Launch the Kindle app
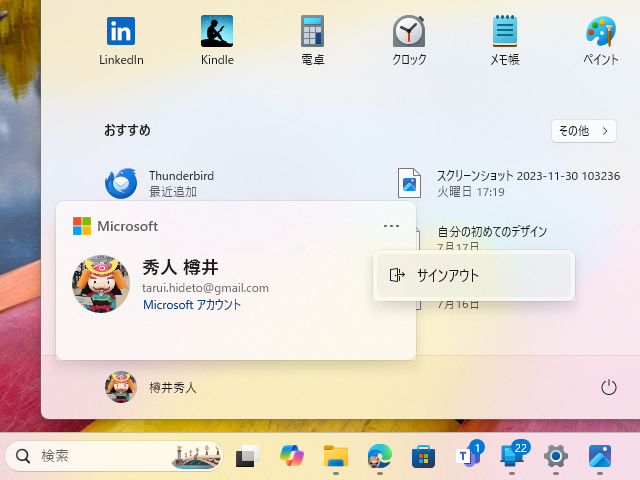The width and height of the screenshot is (640, 480). [x=217, y=41]
